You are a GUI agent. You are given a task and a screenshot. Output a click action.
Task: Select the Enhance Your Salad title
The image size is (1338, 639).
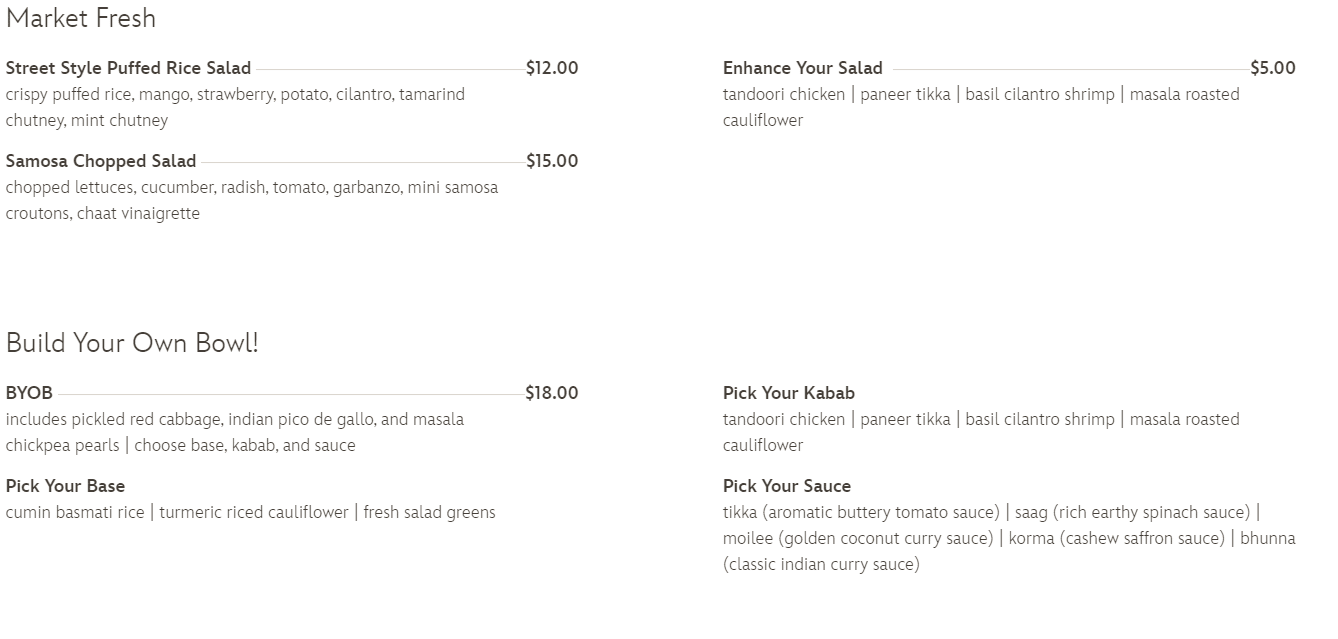[802, 68]
